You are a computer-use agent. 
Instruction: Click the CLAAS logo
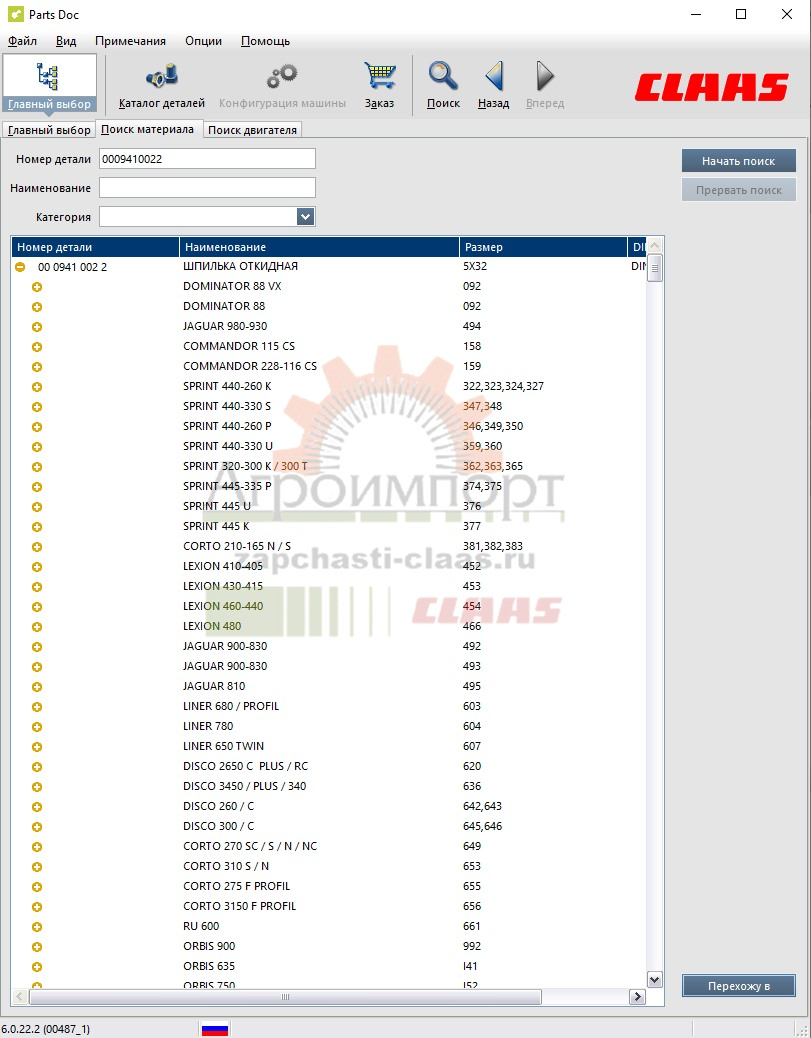(x=712, y=87)
